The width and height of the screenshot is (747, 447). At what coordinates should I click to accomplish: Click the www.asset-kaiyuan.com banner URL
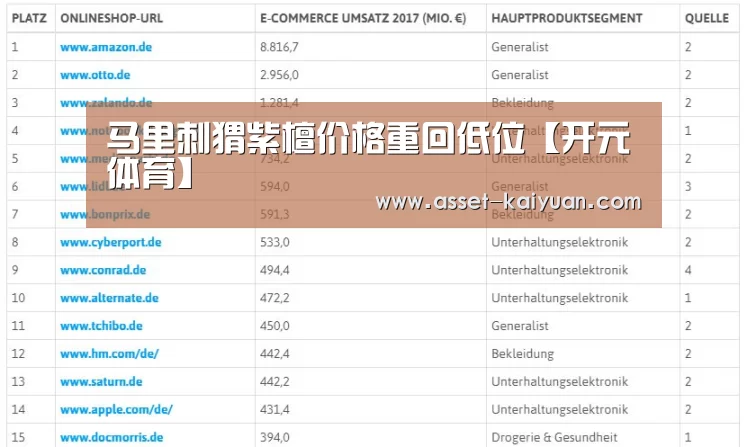[x=508, y=202]
